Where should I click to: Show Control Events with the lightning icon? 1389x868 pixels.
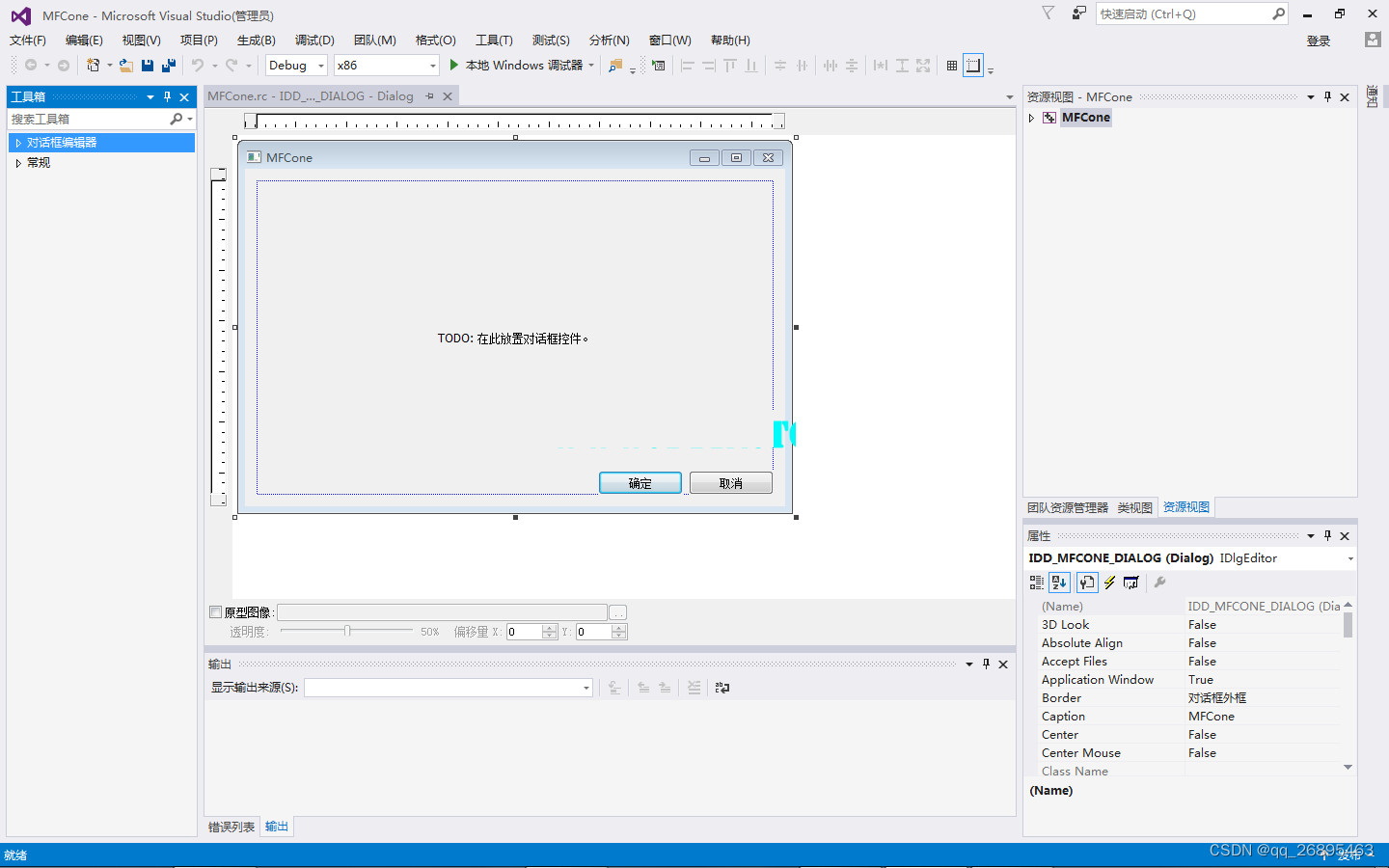1110,583
